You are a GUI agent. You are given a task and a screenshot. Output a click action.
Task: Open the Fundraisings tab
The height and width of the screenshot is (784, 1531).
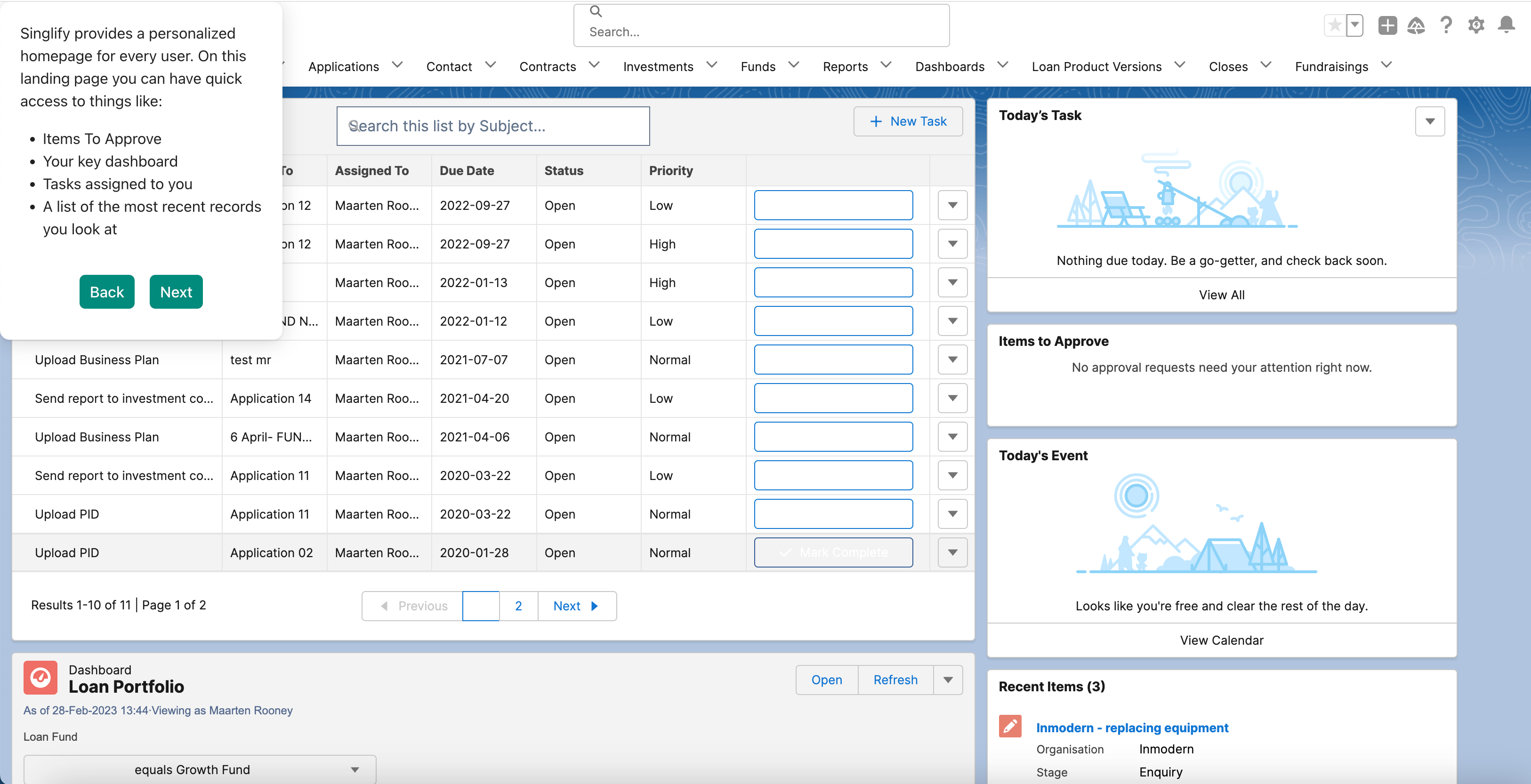(x=1331, y=66)
